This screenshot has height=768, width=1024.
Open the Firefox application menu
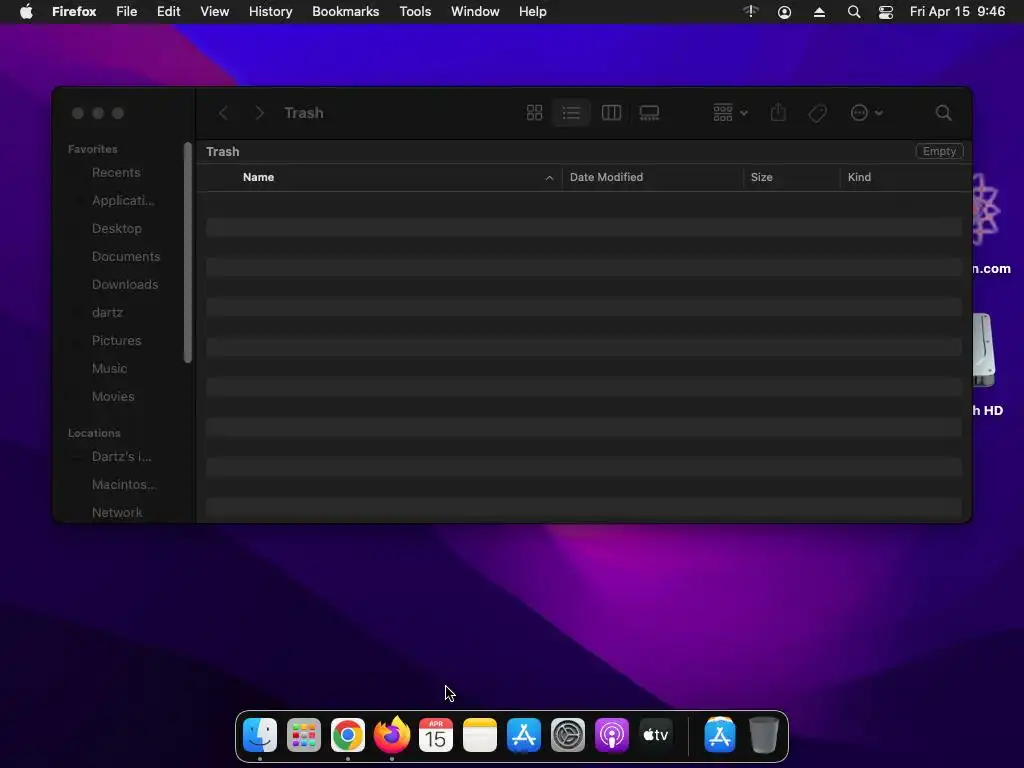click(x=74, y=12)
